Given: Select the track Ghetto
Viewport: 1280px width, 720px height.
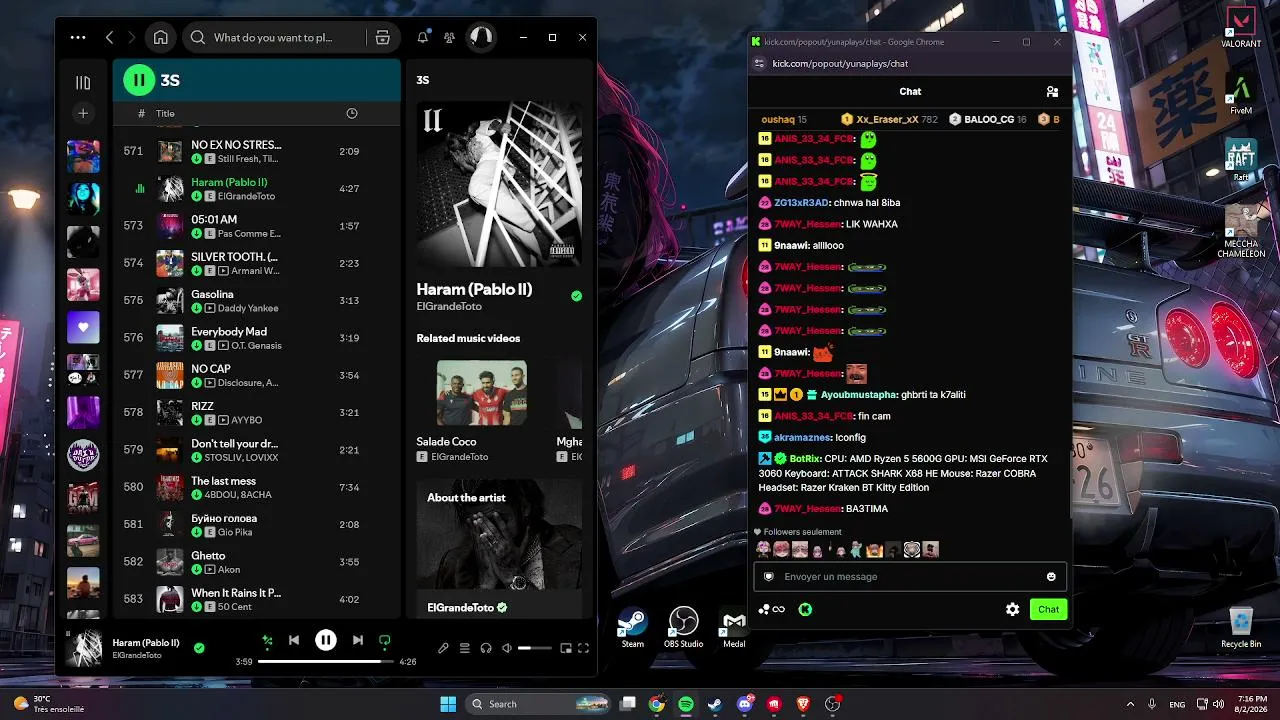Looking at the screenshot, I should pyautogui.click(x=208, y=556).
